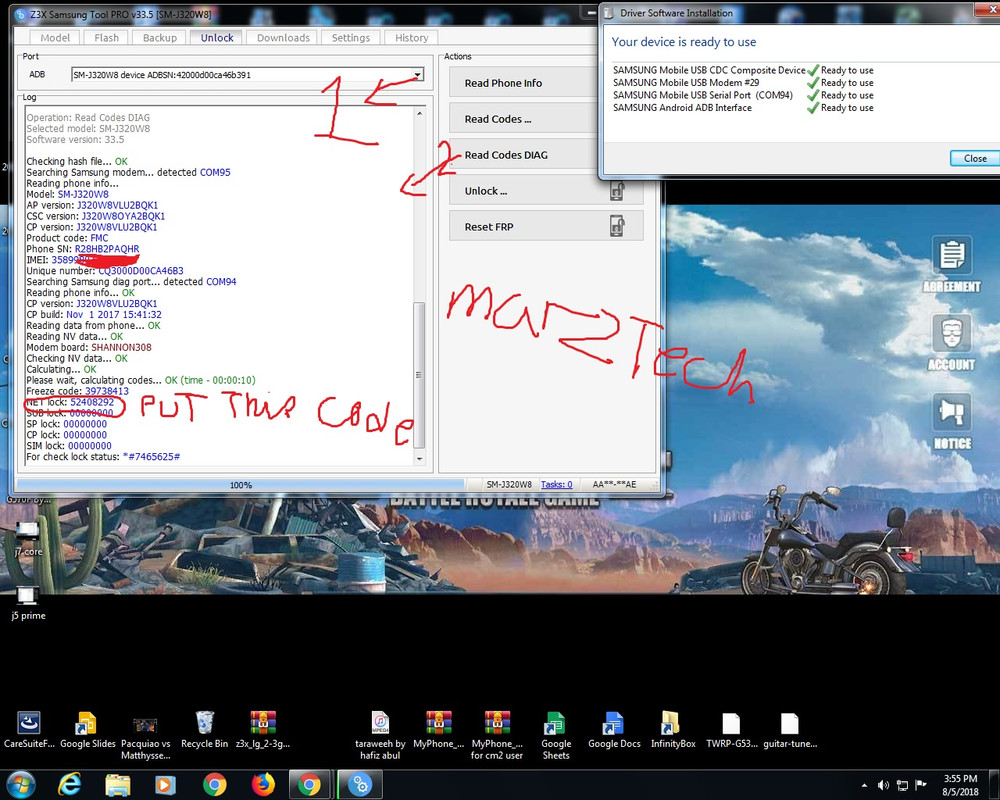Click the 100% progress bar
This screenshot has width=1000, height=800.
241,485
